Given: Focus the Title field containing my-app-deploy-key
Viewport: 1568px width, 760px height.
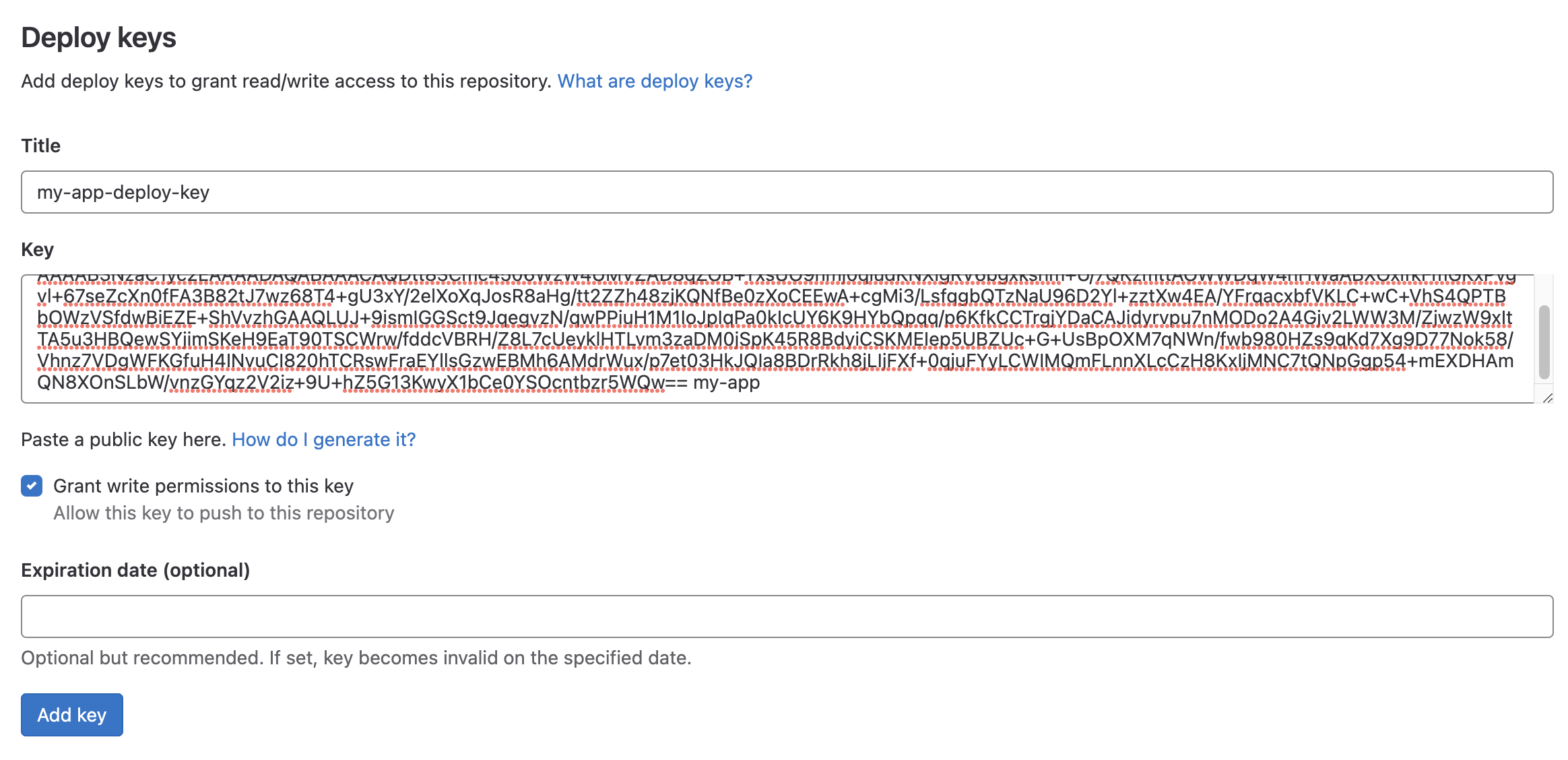Looking at the screenshot, I should [x=786, y=192].
